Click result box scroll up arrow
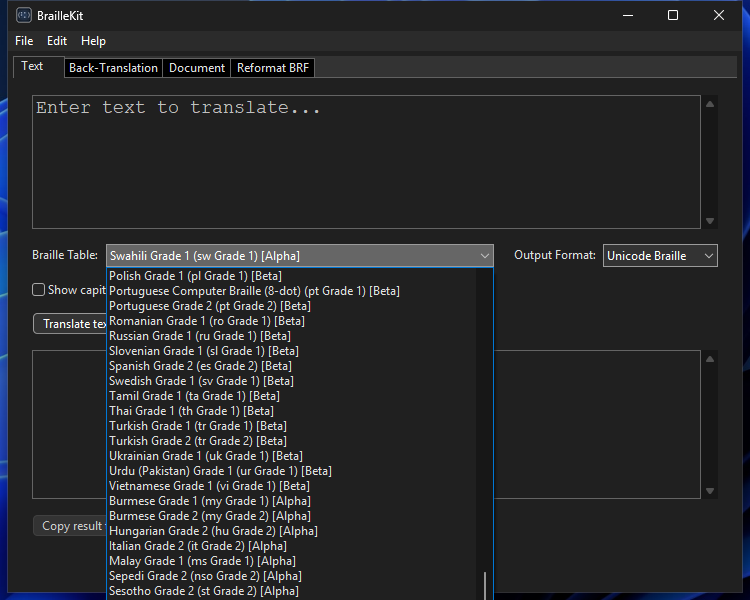Screen dimensions: 750x600 pos(710,359)
